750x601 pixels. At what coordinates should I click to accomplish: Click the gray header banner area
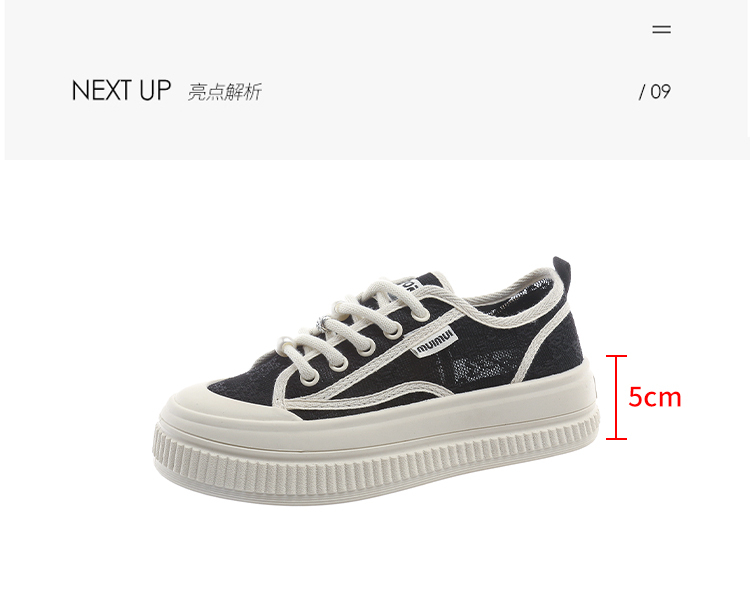coord(377,79)
